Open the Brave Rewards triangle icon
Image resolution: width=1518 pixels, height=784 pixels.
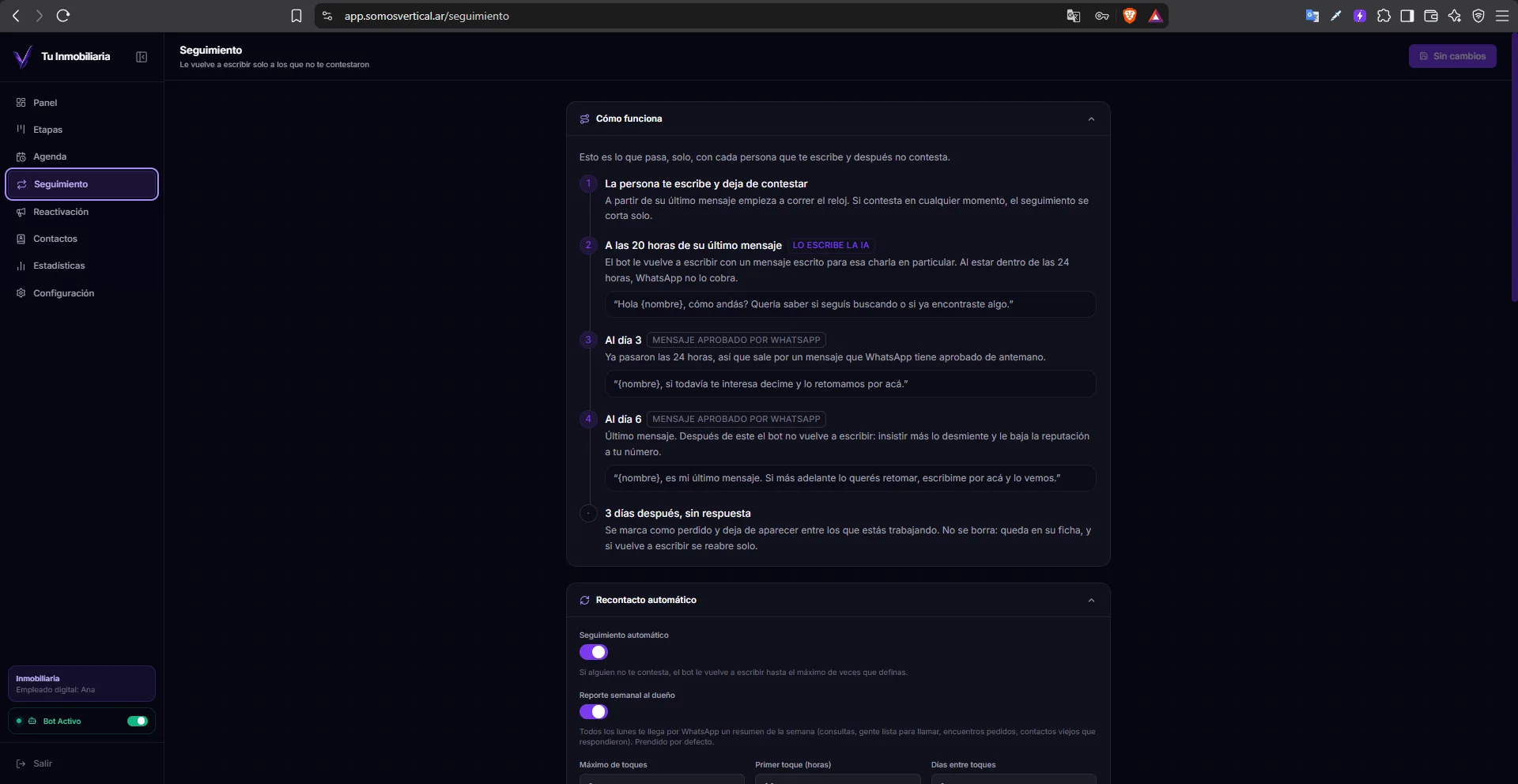1155,16
